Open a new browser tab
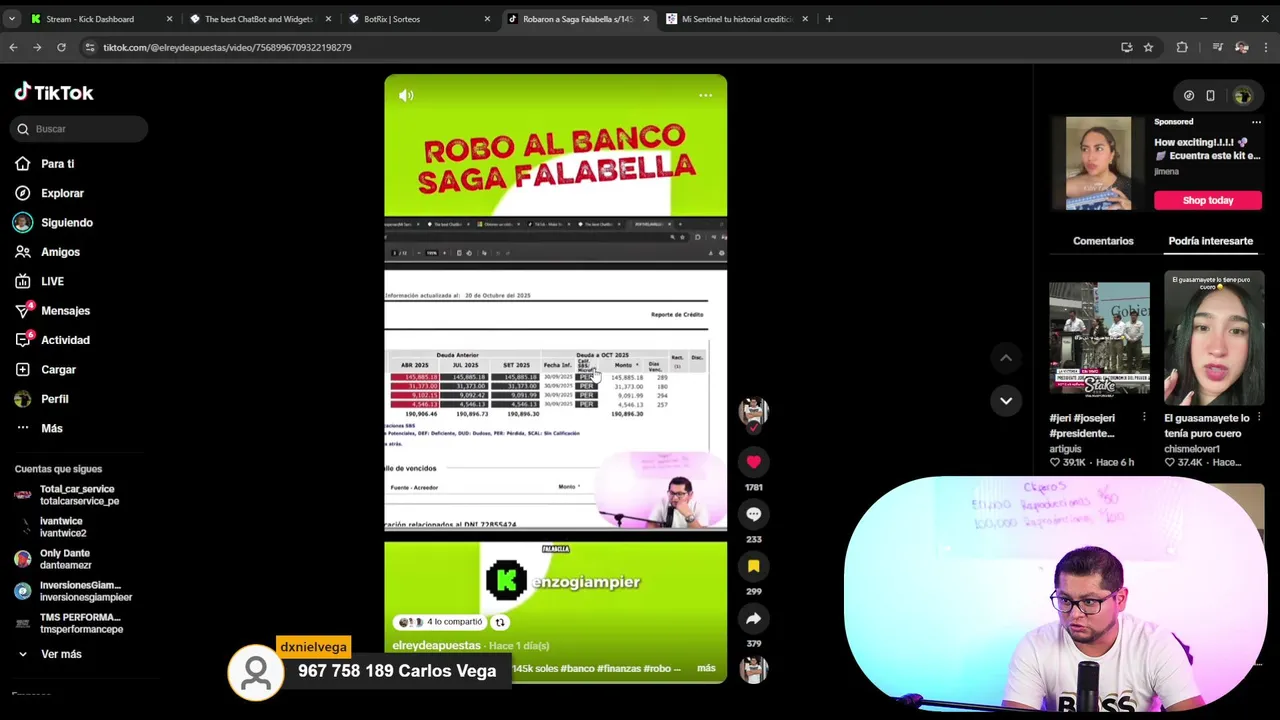Viewport: 1280px width, 720px height. [x=828, y=19]
